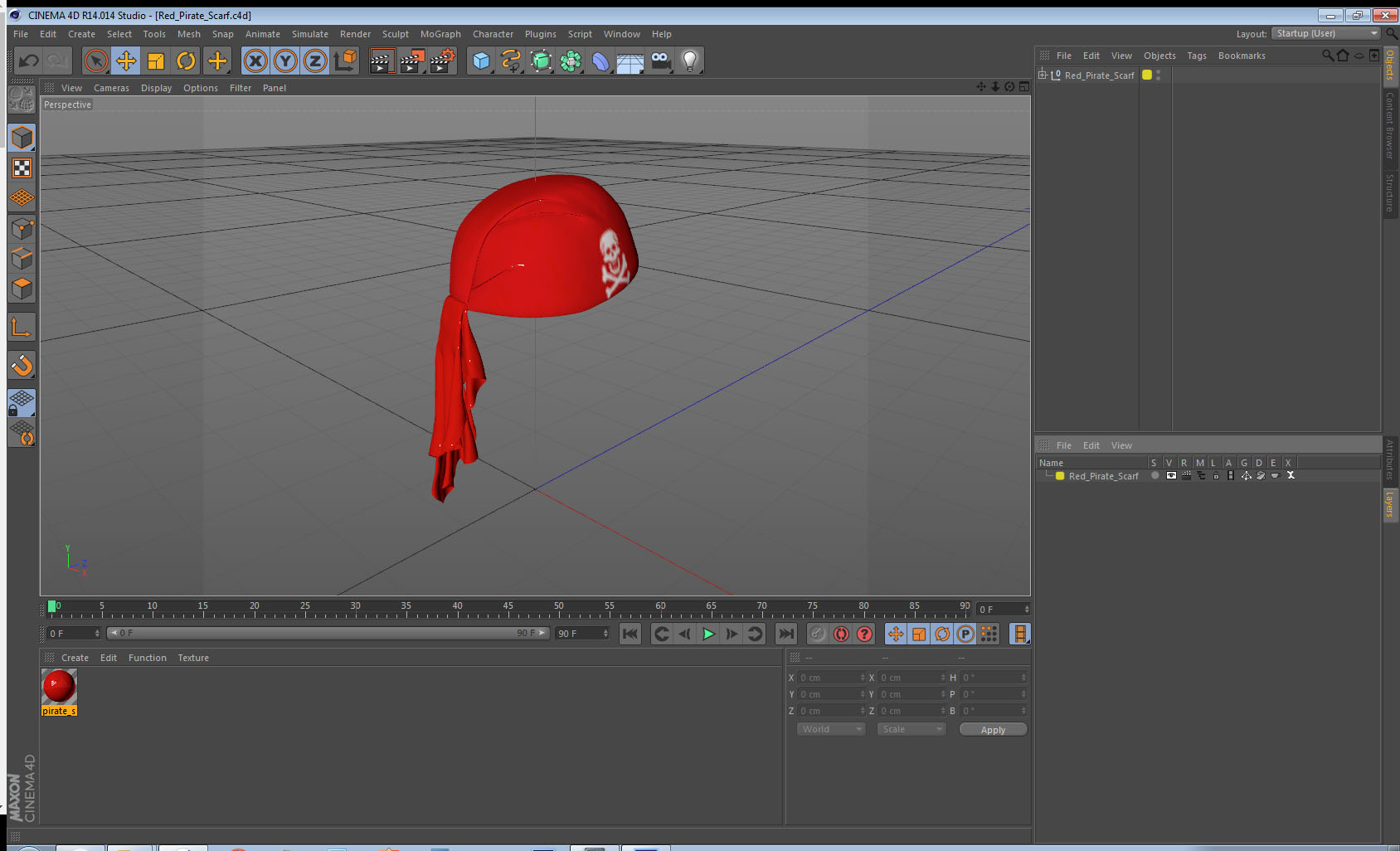Activate the Scale tool
1400x851 pixels.
(156, 61)
